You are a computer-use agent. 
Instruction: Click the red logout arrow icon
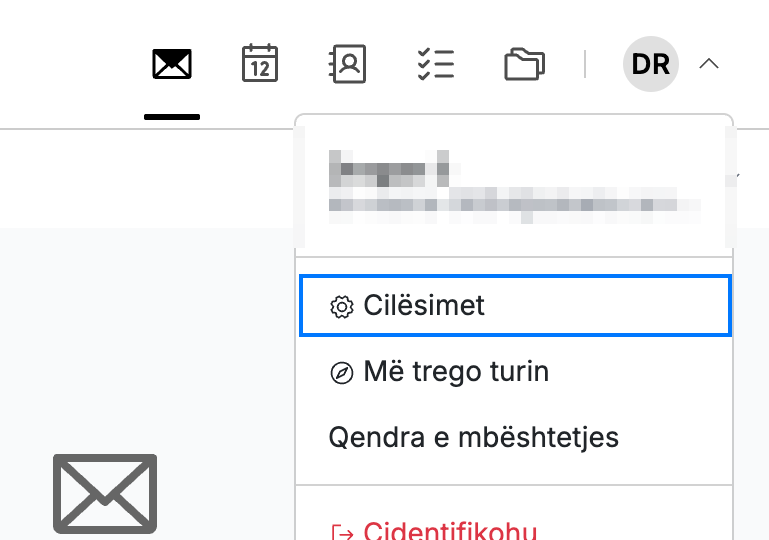(x=342, y=533)
